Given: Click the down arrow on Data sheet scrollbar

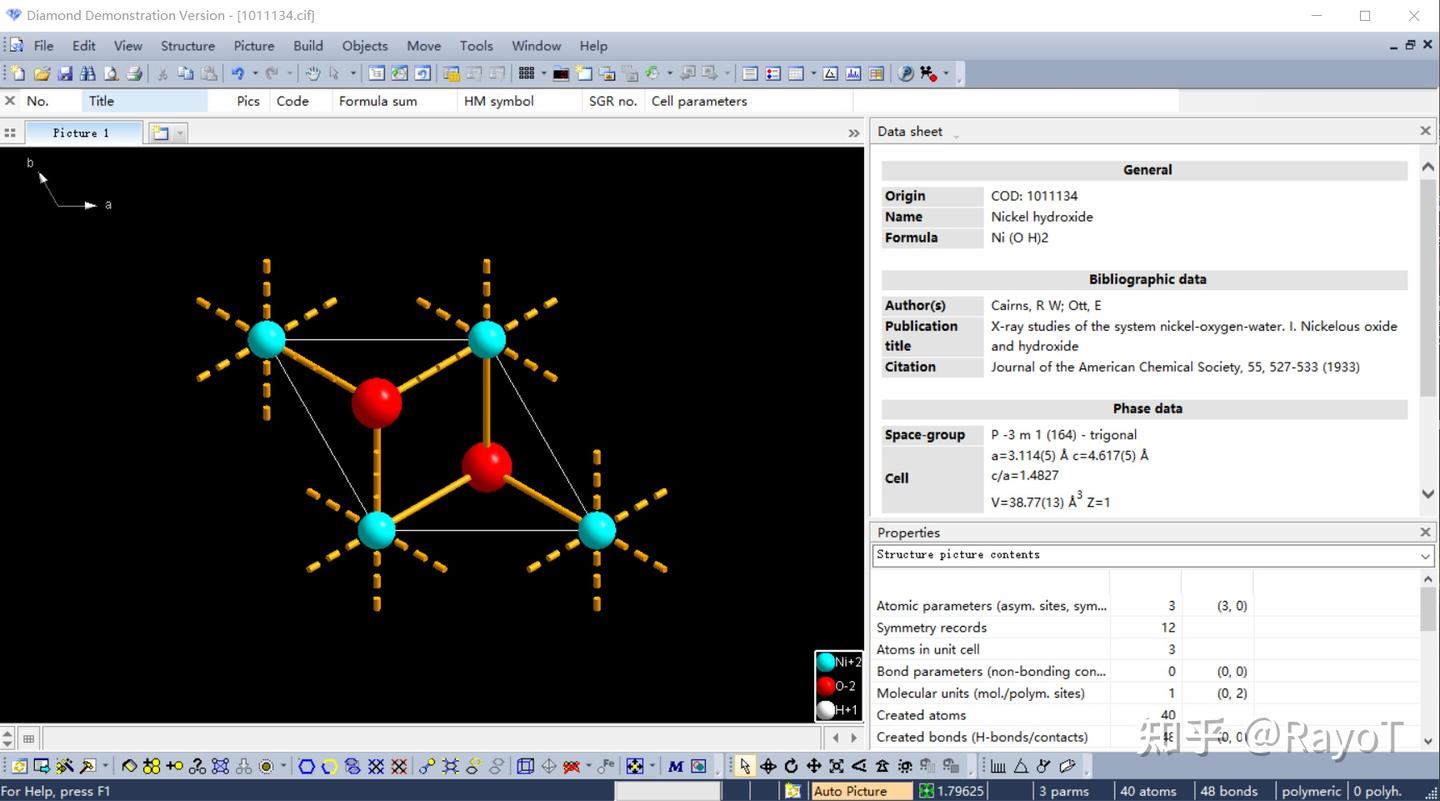Looking at the screenshot, I should pyautogui.click(x=1428, y=493).
